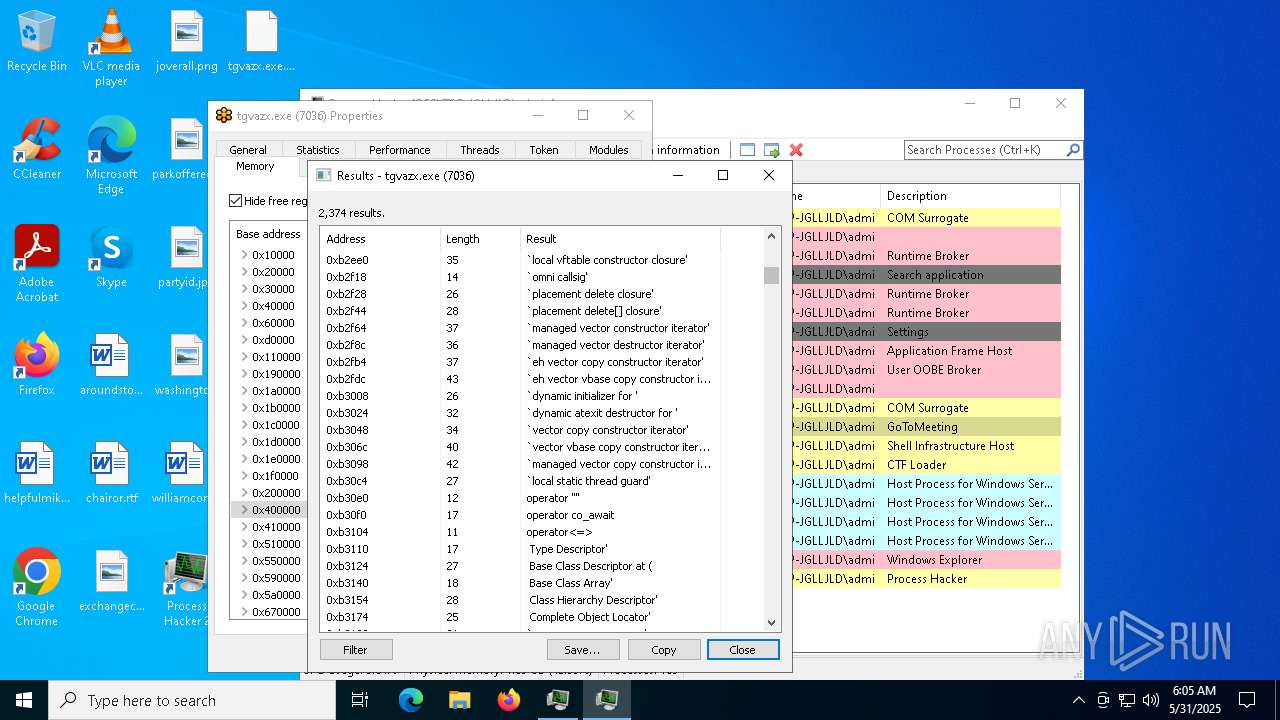Viewport: 1280px width, 720px height.
Task: Click Process Hacker find window icon
Action: tap(747, 150)
